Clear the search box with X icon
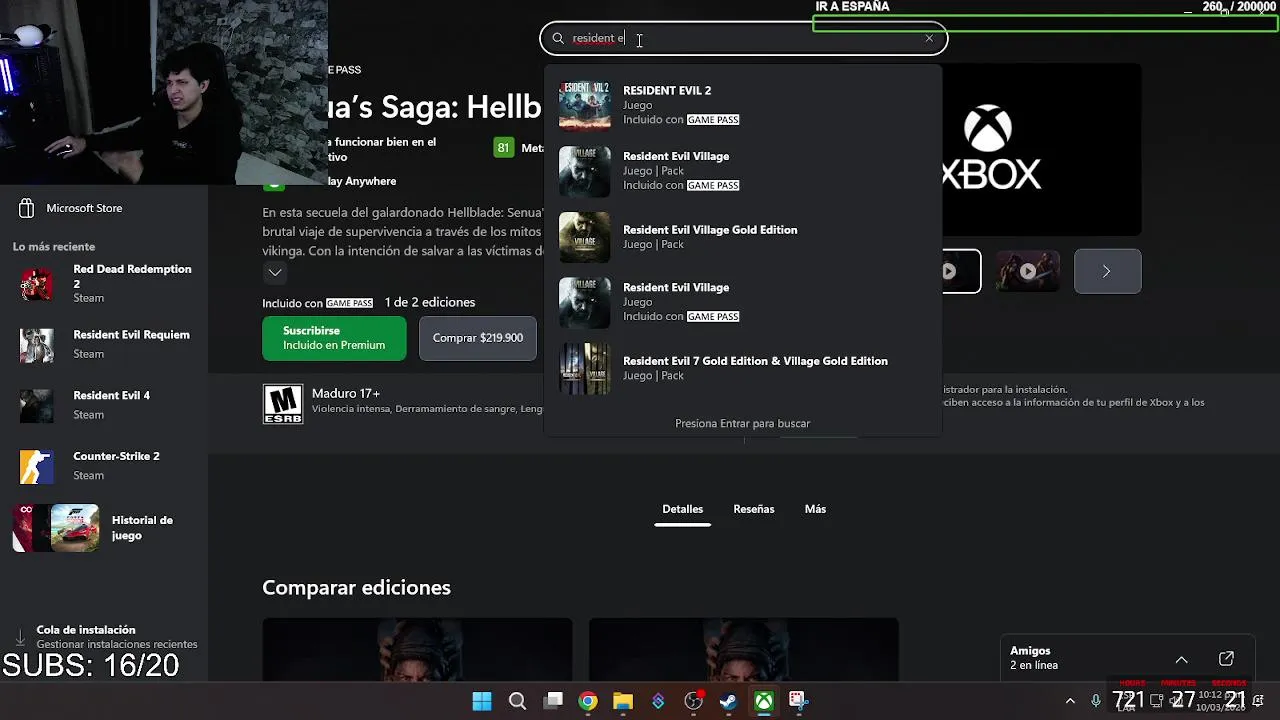 click(x=929, y=38)
